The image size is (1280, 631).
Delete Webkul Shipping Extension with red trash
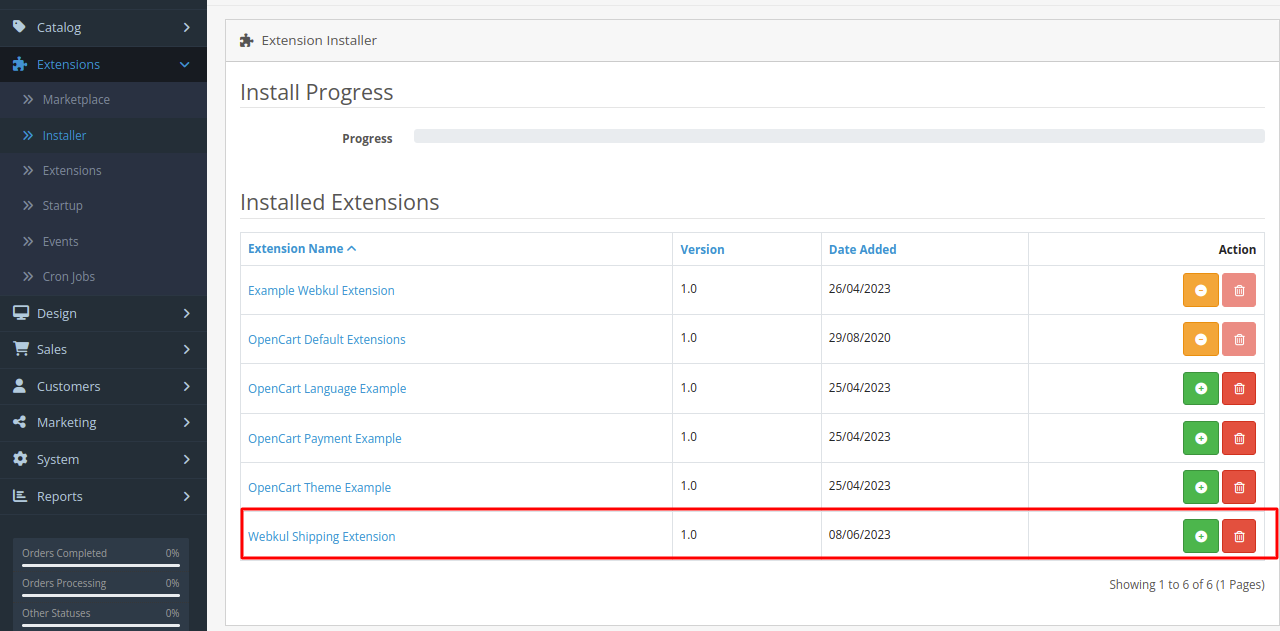[1239, 536]
